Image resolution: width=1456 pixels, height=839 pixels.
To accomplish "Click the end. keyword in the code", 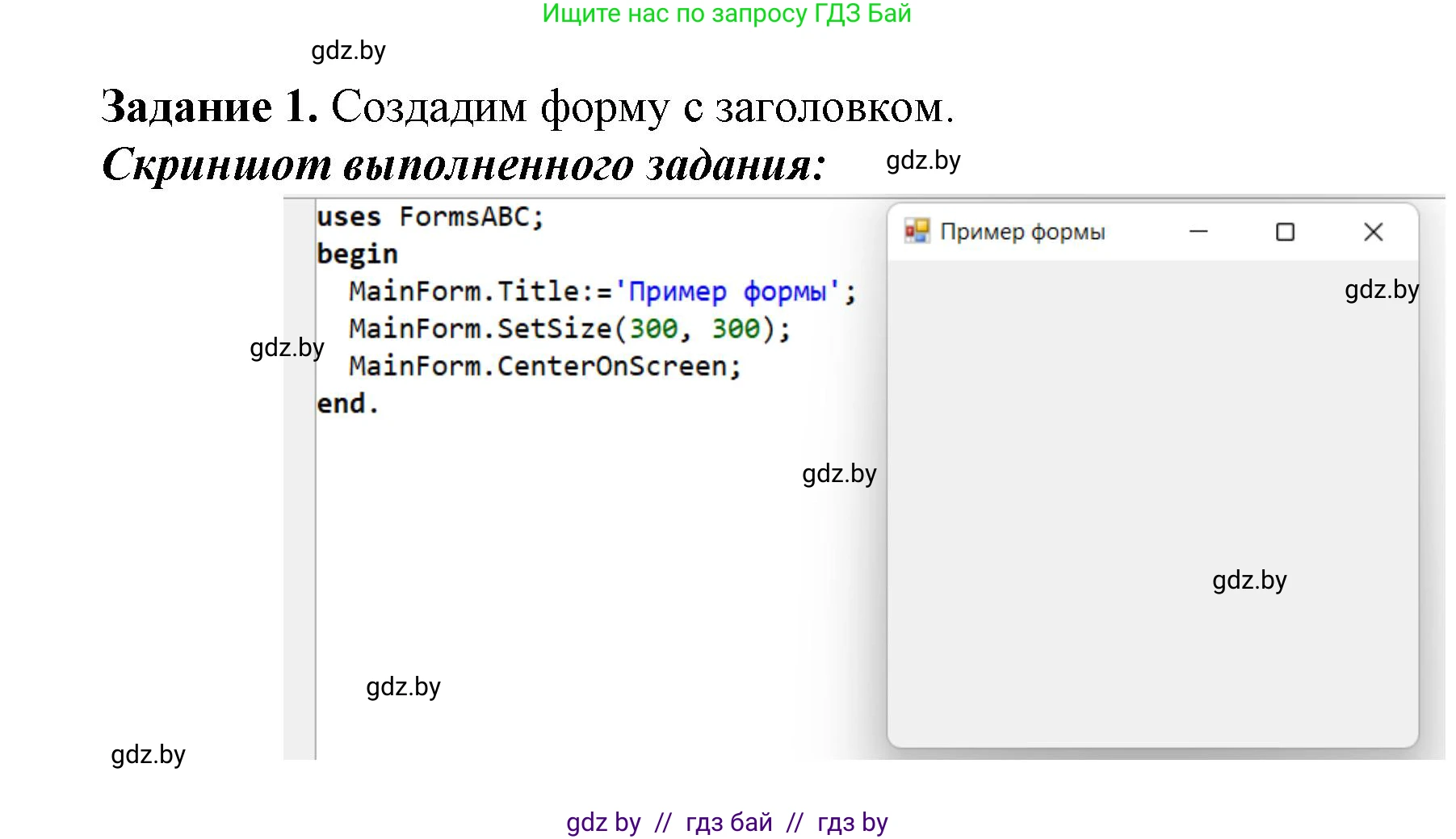I will pyautogui.click(x=347, y=404).
